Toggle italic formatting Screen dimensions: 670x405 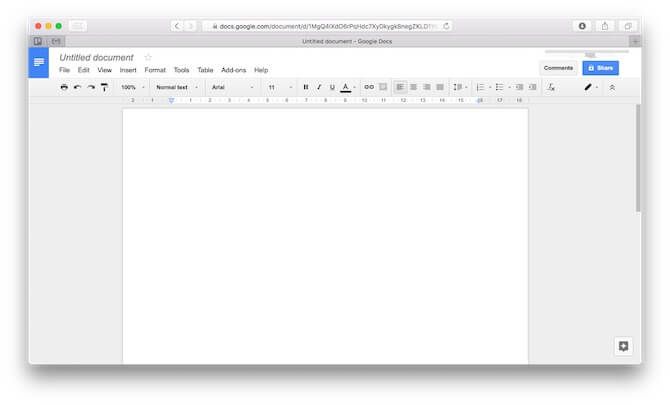point(319,87)
